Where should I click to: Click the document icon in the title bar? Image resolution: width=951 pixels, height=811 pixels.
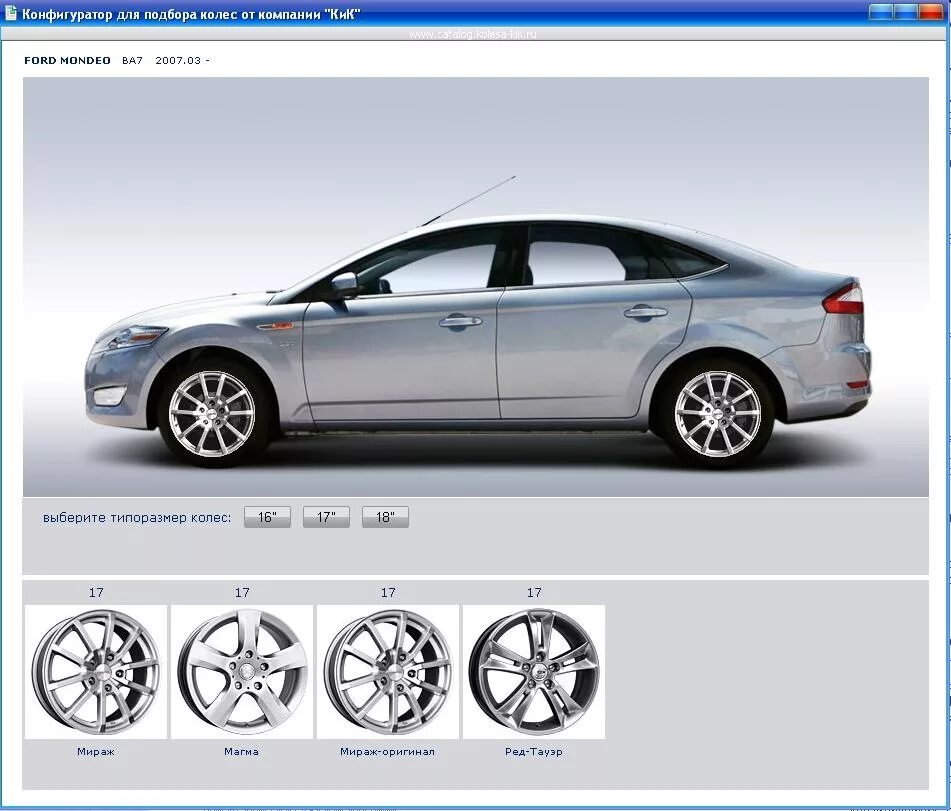pyautogui.click(x=10, y=13)
